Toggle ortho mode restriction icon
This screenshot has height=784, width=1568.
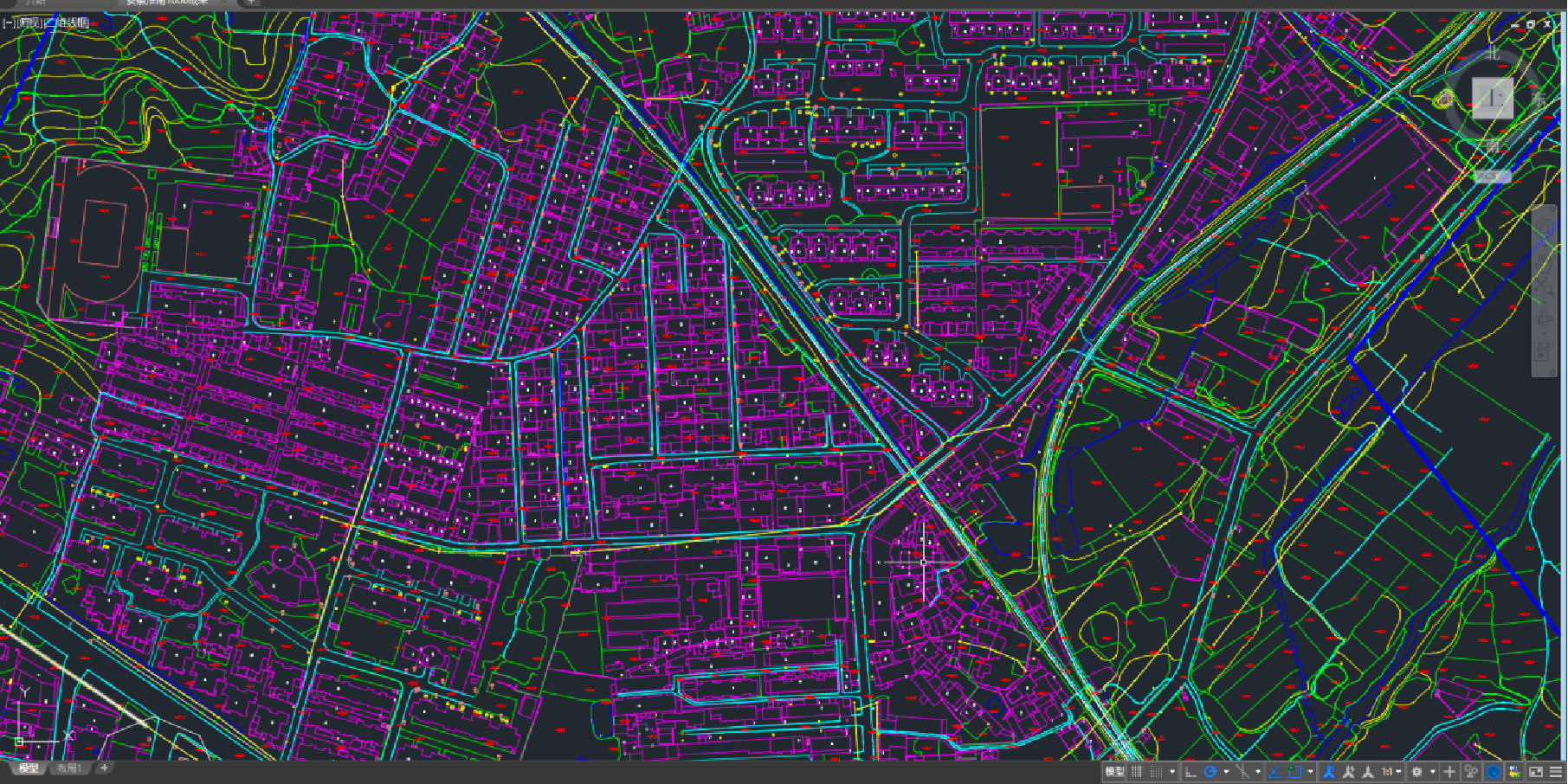coord(1191,771)
